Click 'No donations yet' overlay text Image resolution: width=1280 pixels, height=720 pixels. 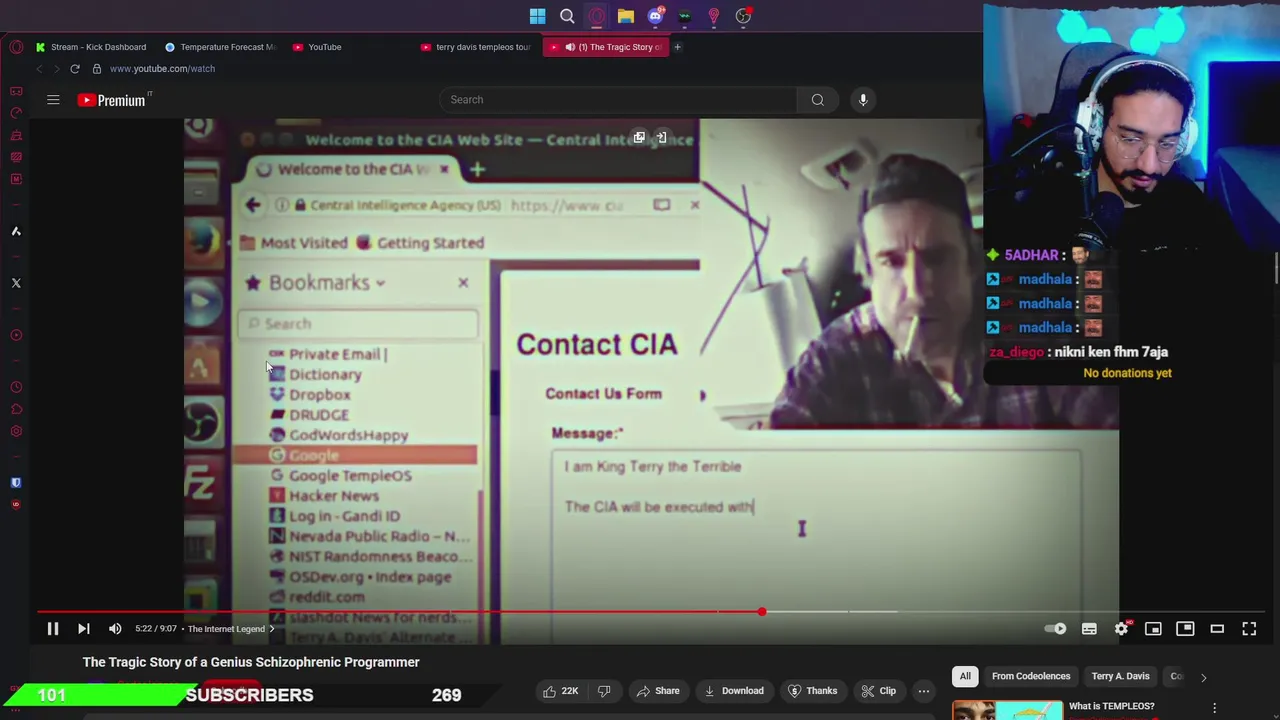1127,373
